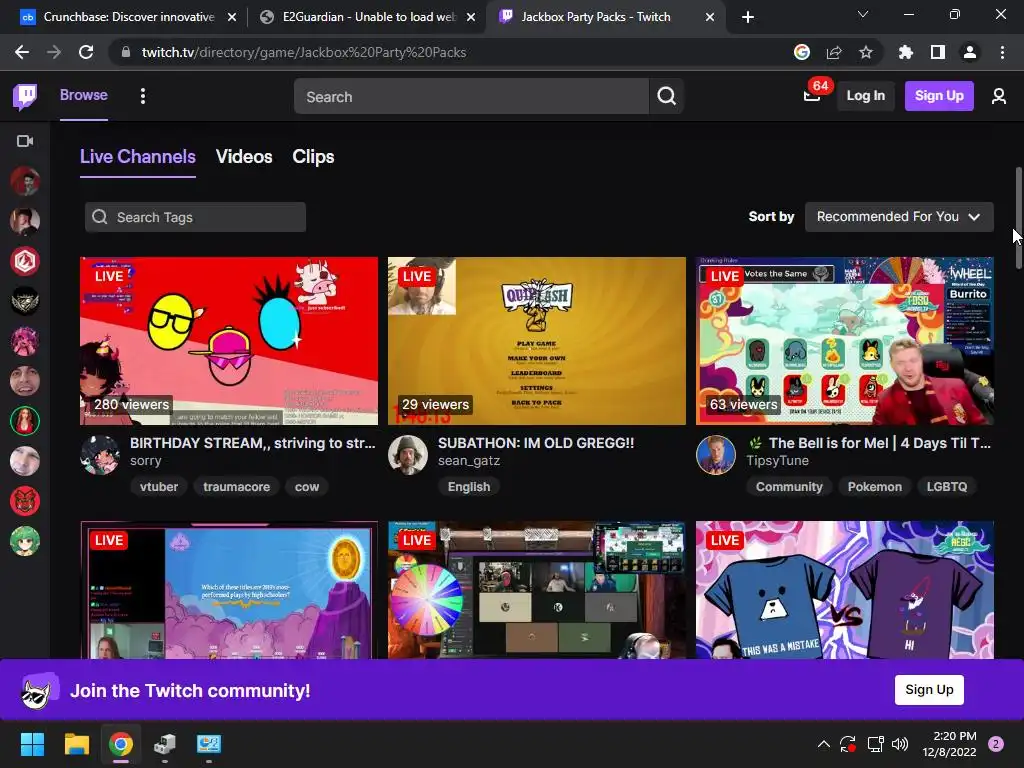Click the Community tag
This screenshot has width=1024, height=768.
789,487
